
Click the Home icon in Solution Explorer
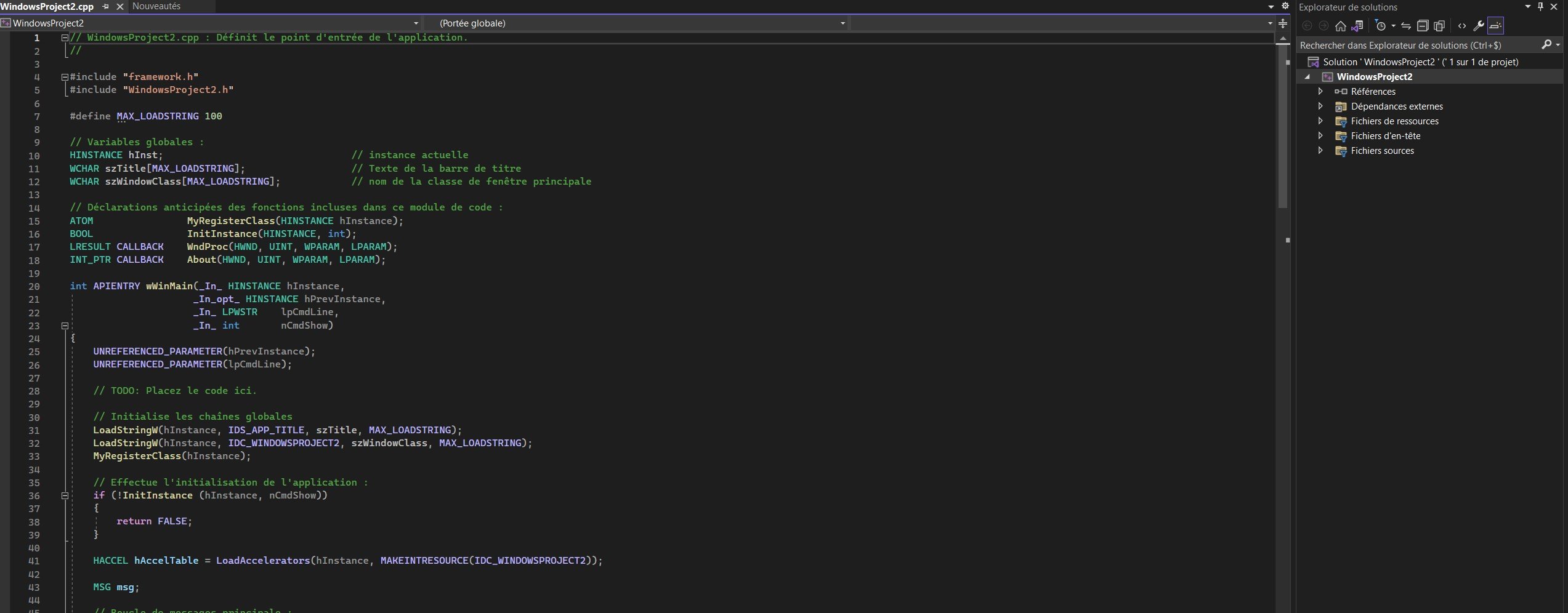1340,26
